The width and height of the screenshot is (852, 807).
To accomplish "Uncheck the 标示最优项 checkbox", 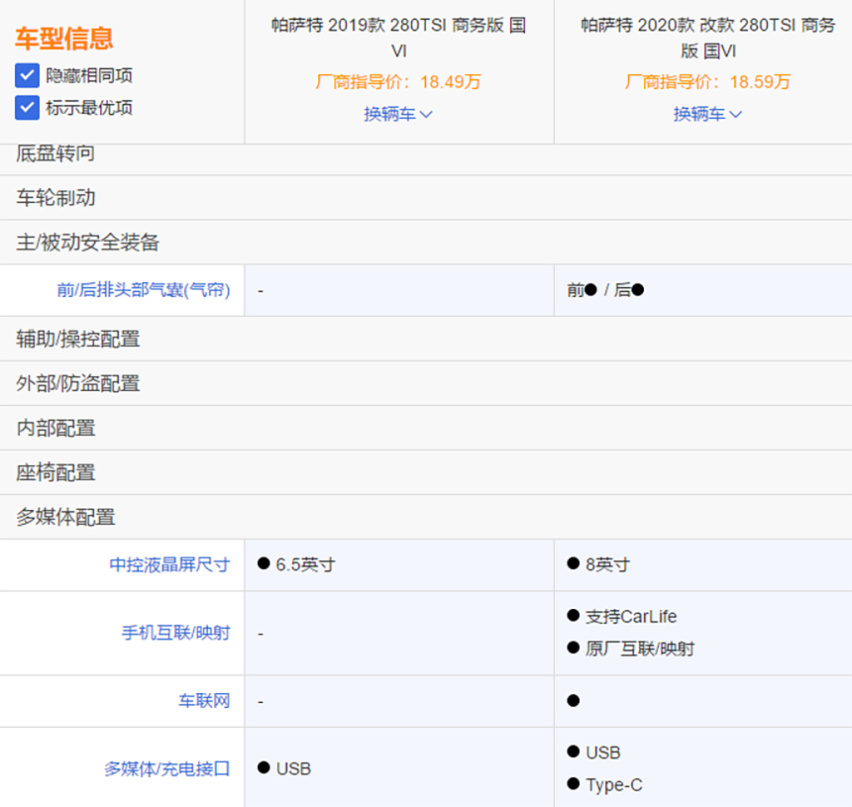I will tap(27, 108).
